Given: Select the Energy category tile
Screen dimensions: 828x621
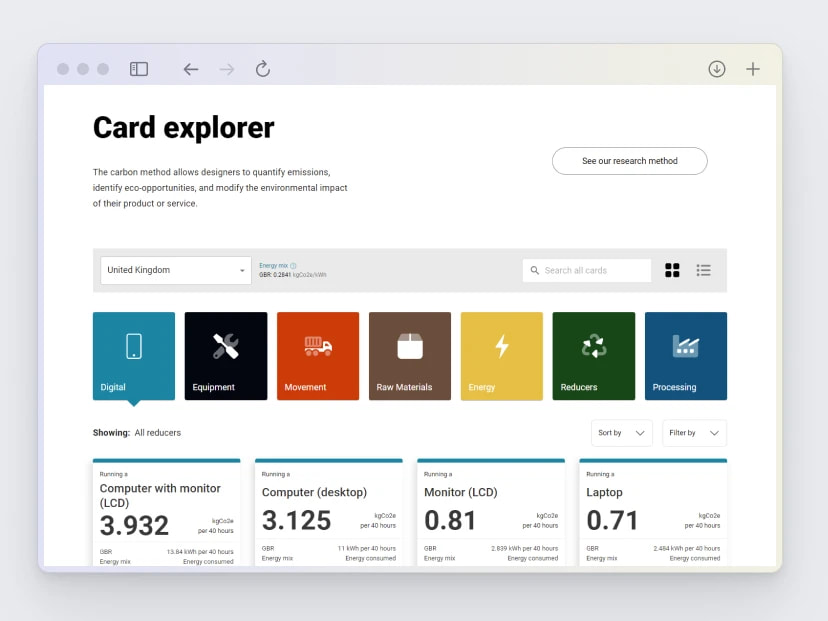Looking at the screenshot, I should click(x=502, y=356).
